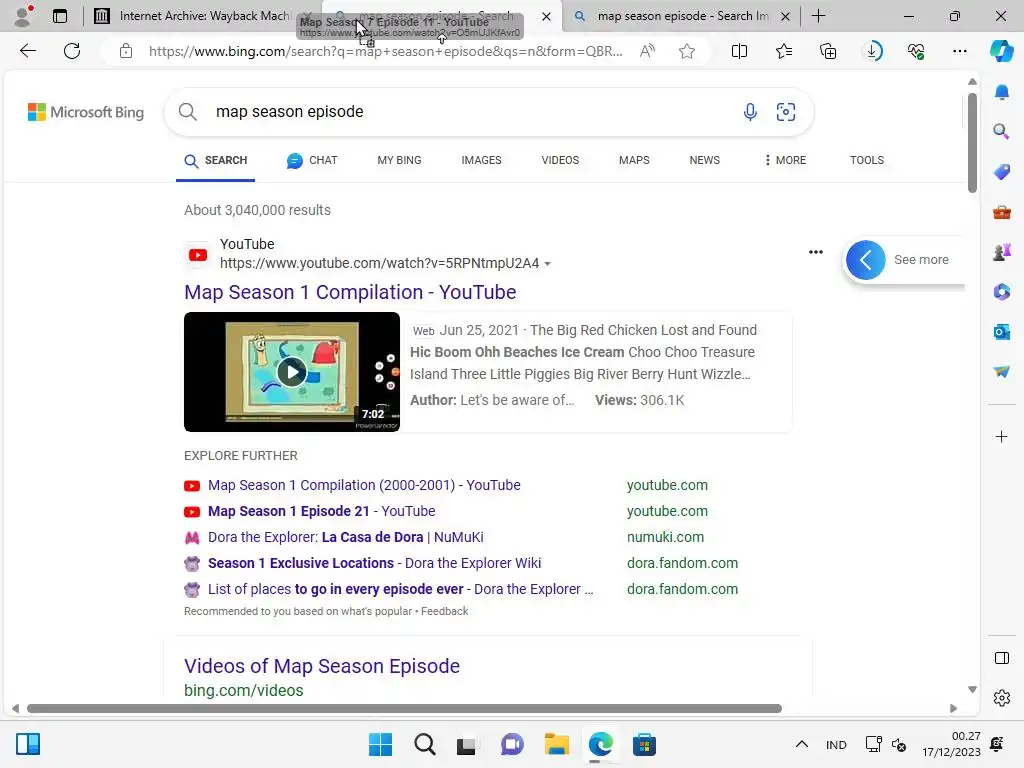Refresh the current page
Screen dimensions: 1024x768
[72, 51]
